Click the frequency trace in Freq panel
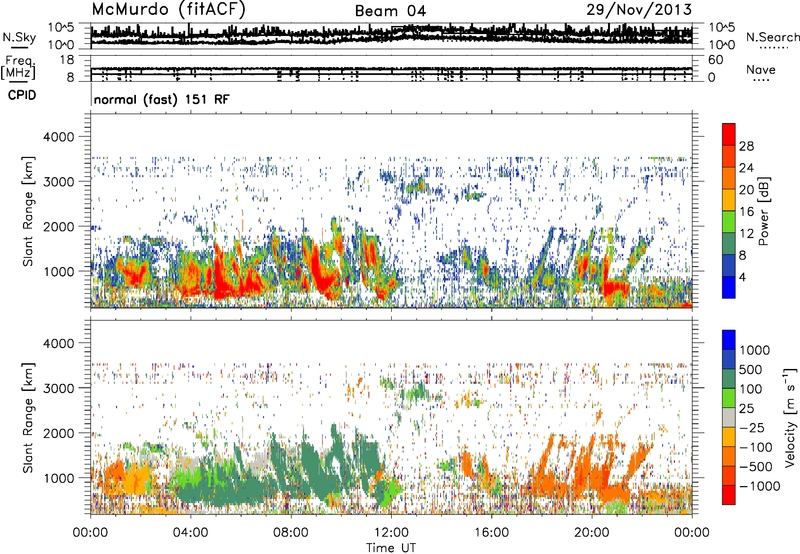Image resolution: width=800 pixels, height=554 pixels. click(x=391, y=69)
